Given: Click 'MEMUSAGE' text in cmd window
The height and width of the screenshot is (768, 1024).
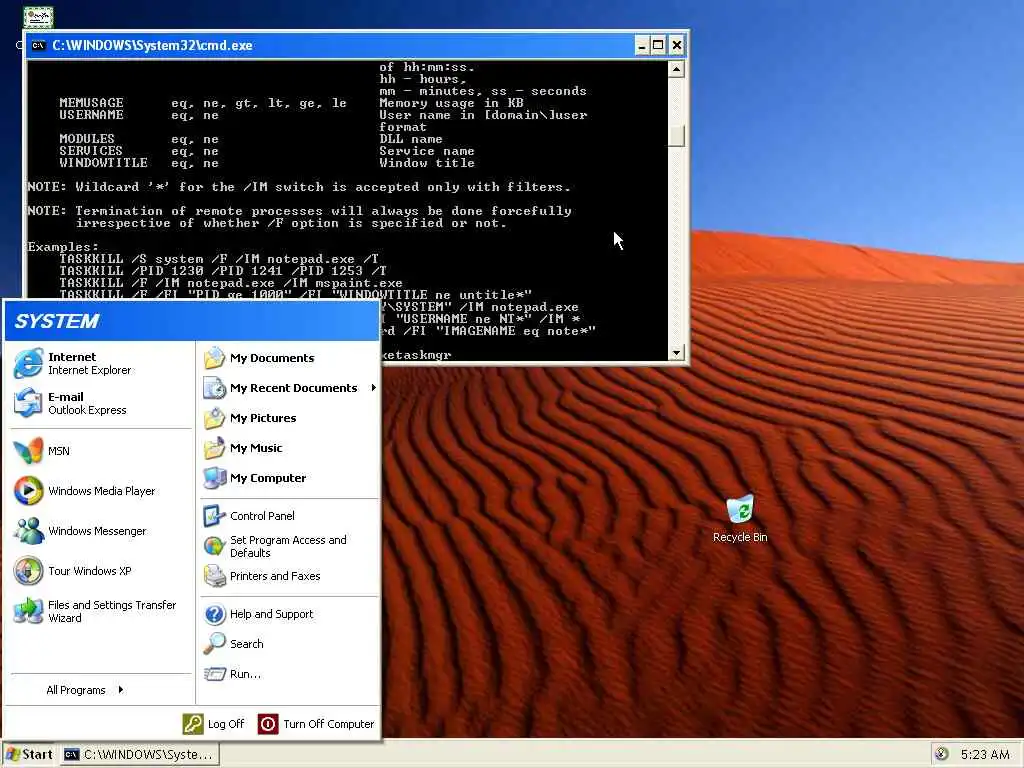Looking at the screenshot, I should pos(91,103).
